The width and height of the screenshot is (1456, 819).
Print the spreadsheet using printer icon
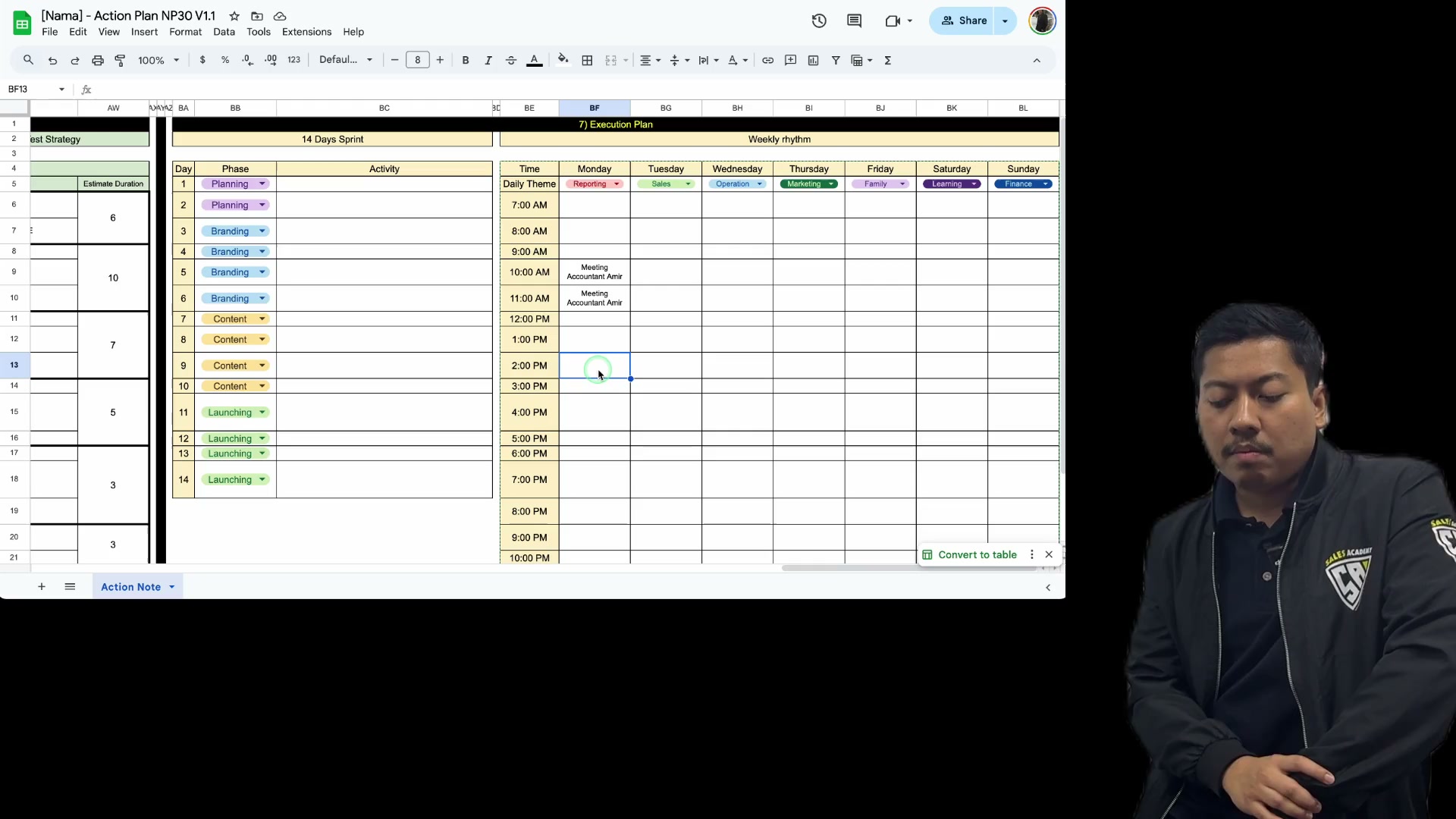click(97, 61)
